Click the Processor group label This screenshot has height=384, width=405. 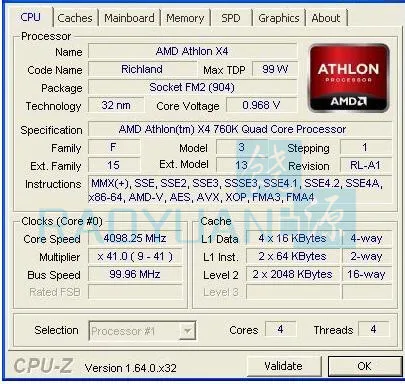46,36
